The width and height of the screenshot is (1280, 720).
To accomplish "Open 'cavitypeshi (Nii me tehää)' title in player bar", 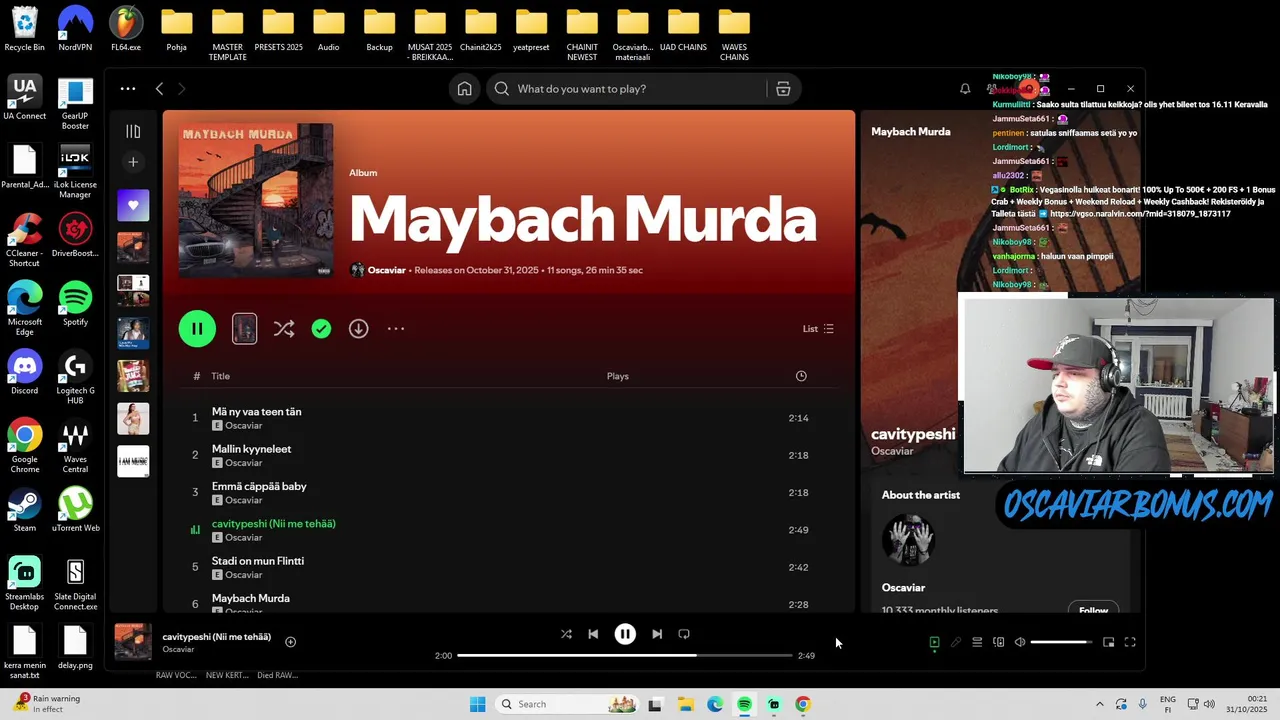I will tap(217, 637).
